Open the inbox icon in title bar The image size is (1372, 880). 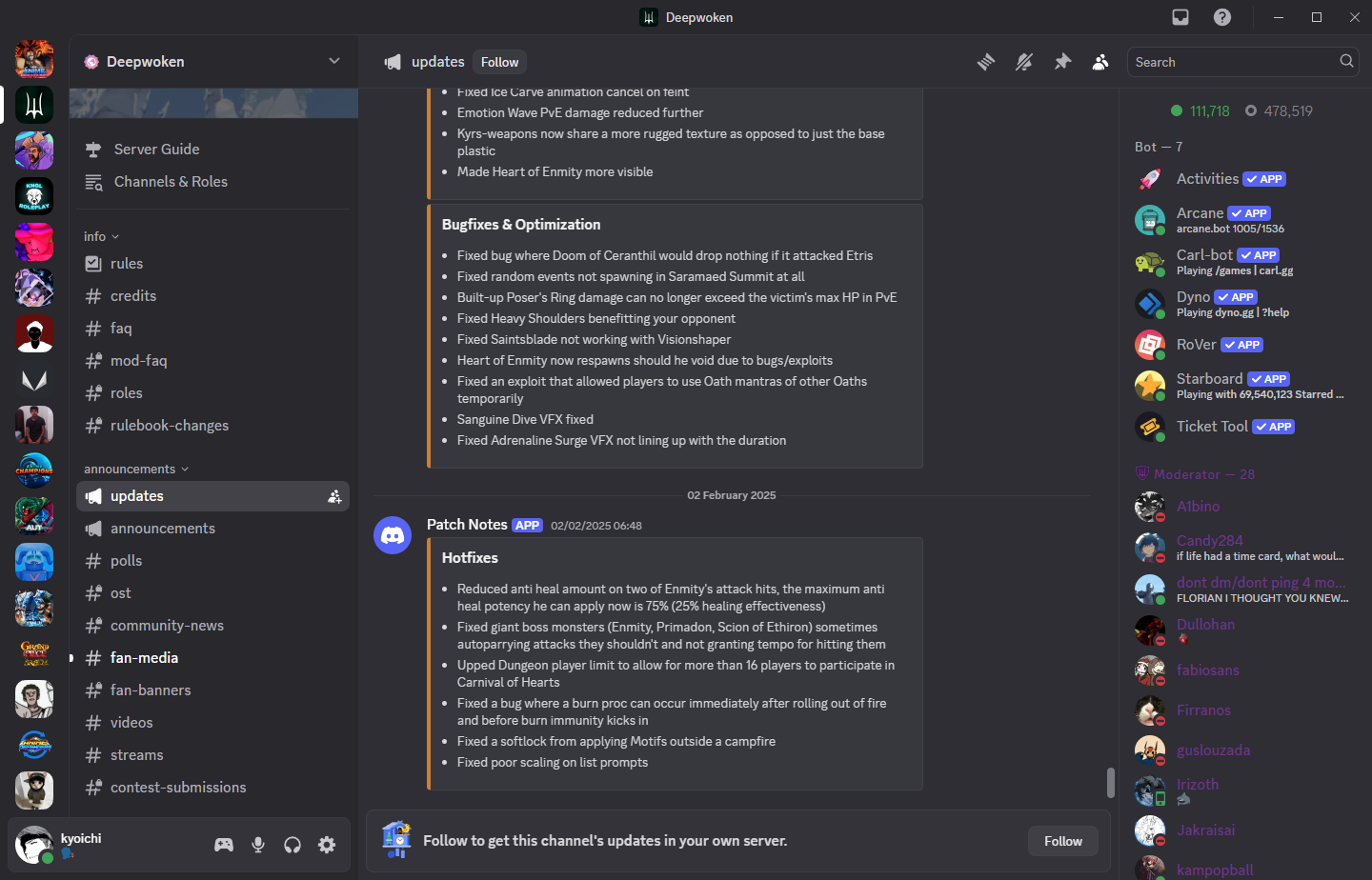pos(1180,17)
